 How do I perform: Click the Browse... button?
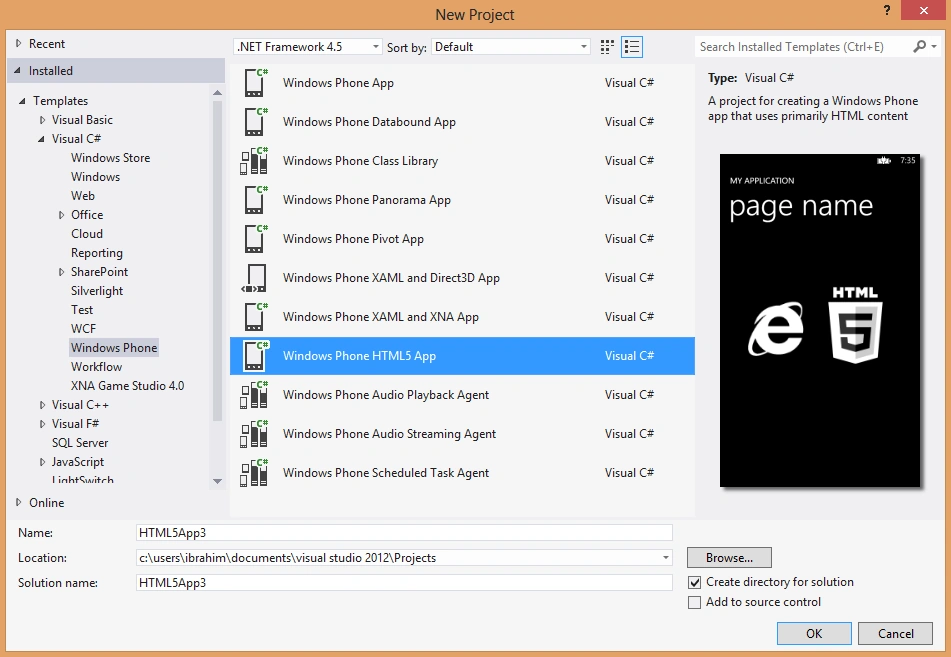tap(729, 558)
